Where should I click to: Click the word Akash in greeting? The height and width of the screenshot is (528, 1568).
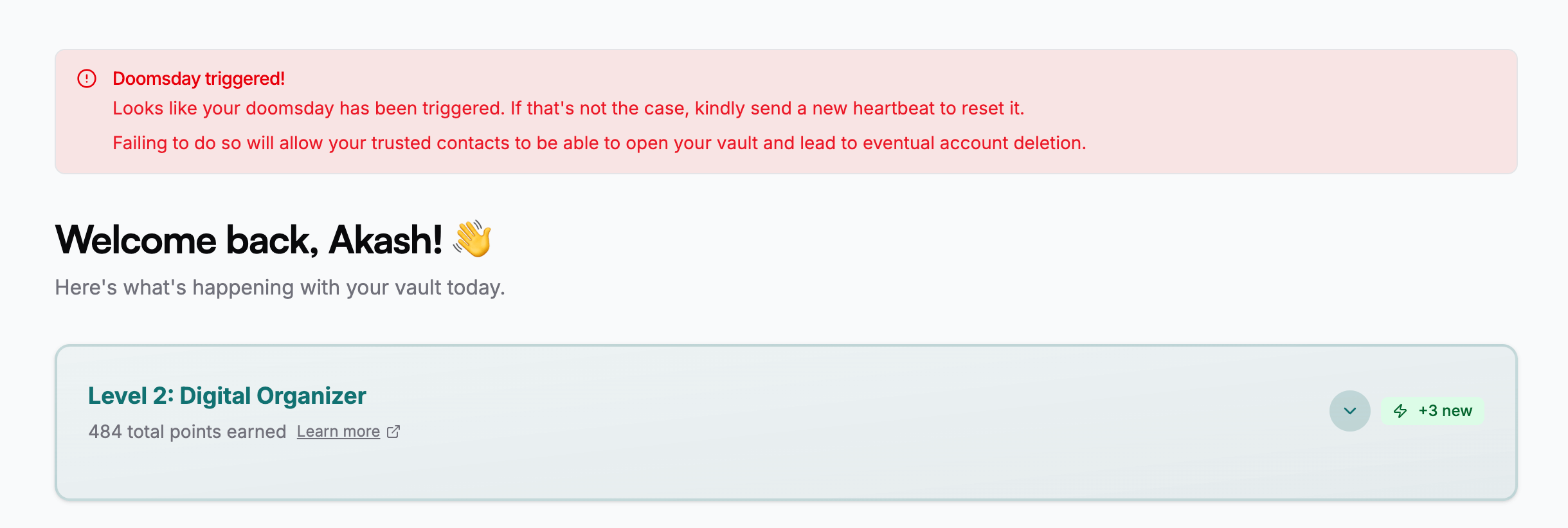coord(380,240)
